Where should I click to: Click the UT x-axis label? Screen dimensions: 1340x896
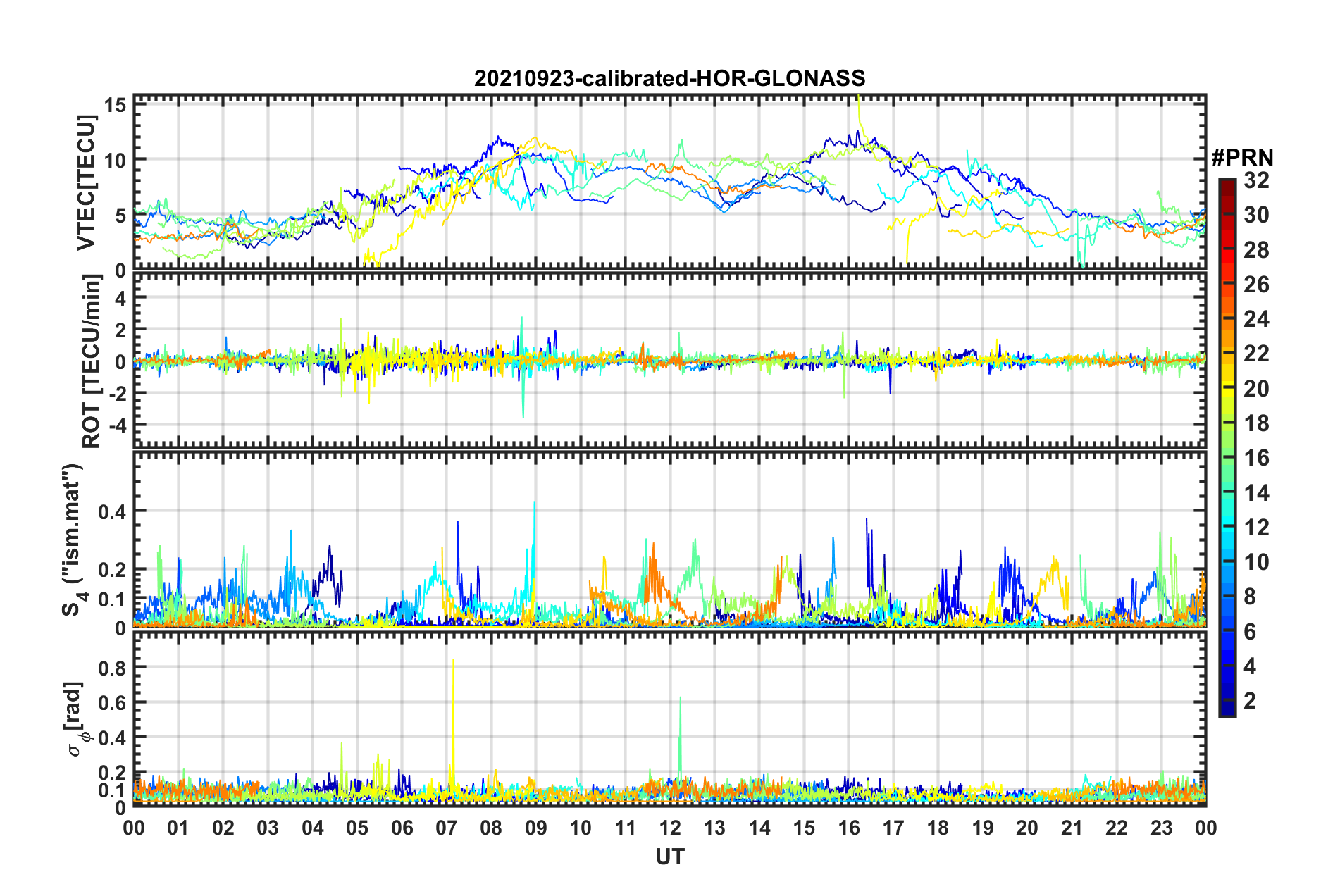coord(669,857)
